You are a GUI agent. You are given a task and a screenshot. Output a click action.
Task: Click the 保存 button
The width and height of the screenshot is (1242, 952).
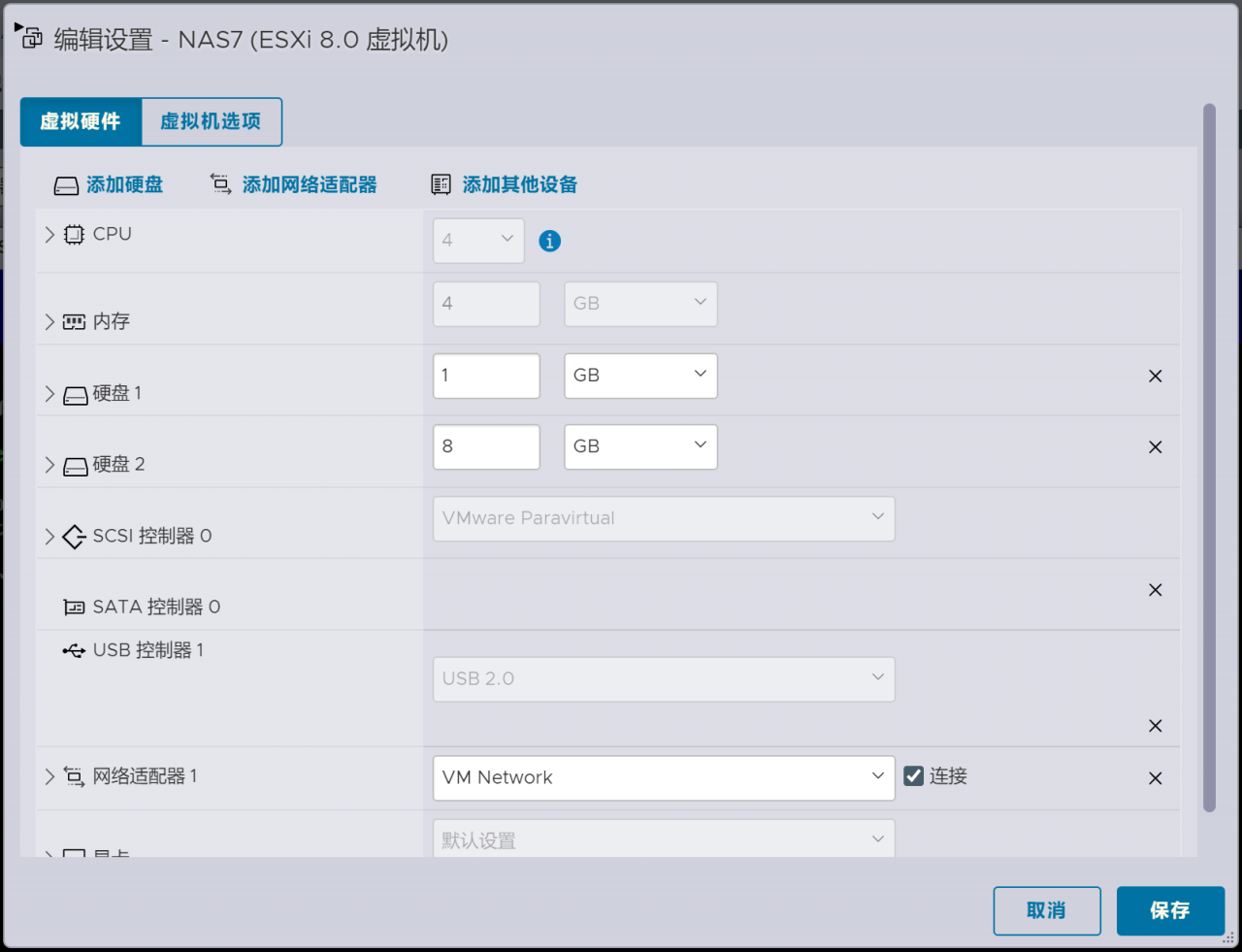click(x=1170, y=910)
